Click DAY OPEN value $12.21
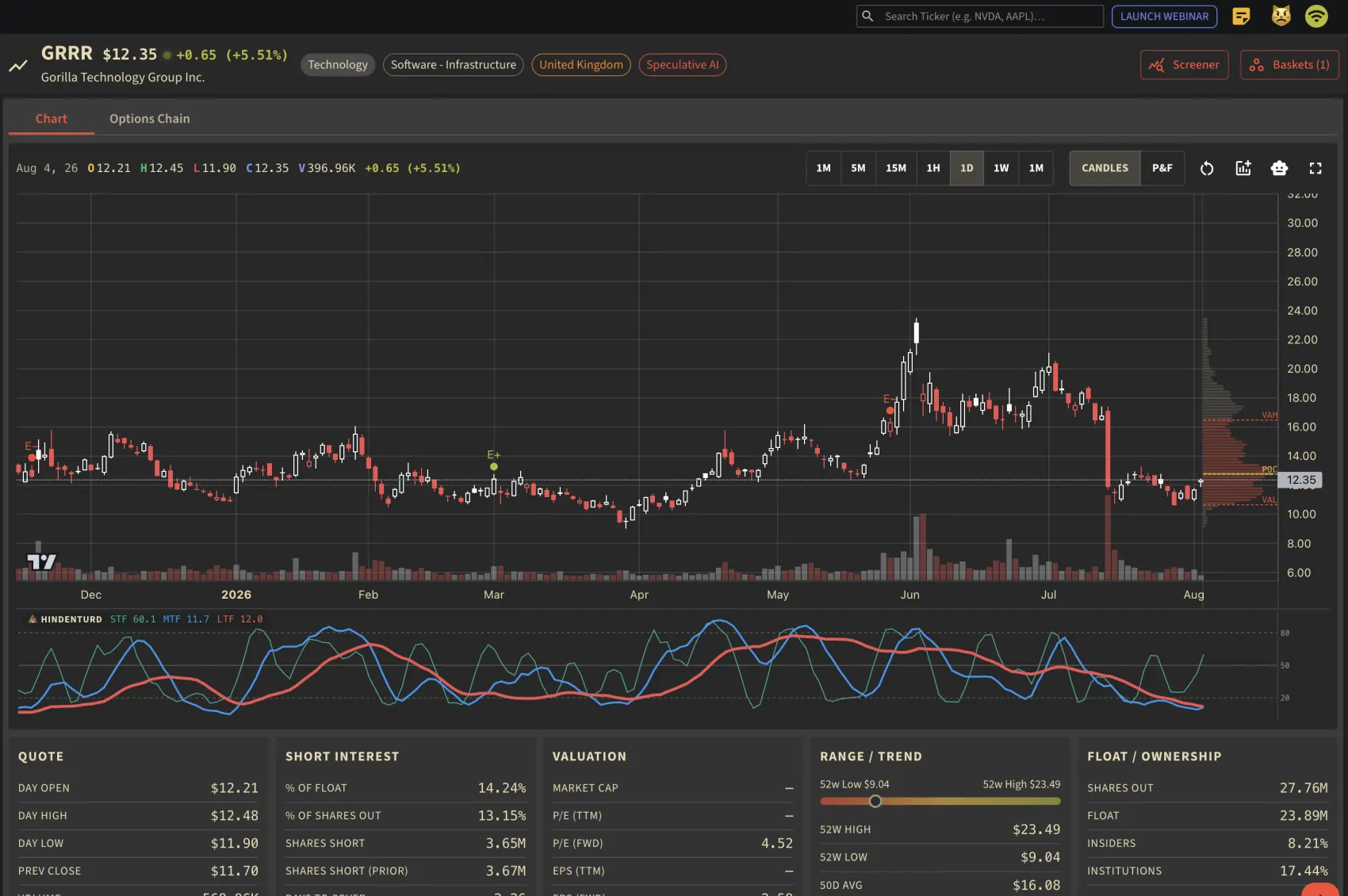1348x896 pixels. [x=235, y=788]
